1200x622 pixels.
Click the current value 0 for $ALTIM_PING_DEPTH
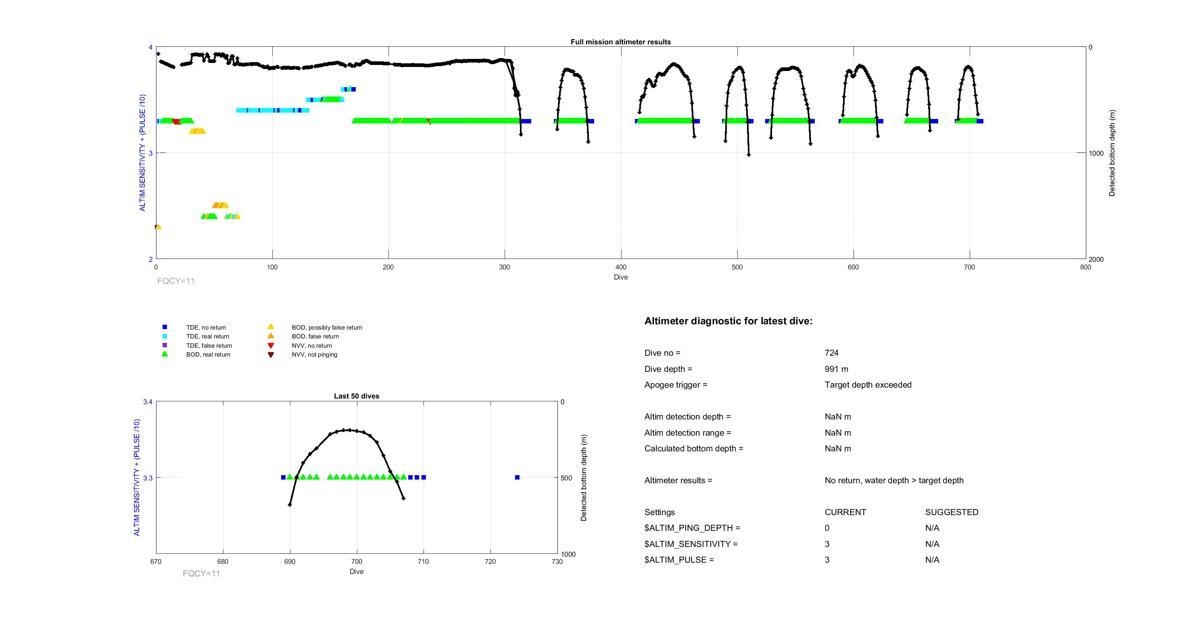[x=828, y=528]
